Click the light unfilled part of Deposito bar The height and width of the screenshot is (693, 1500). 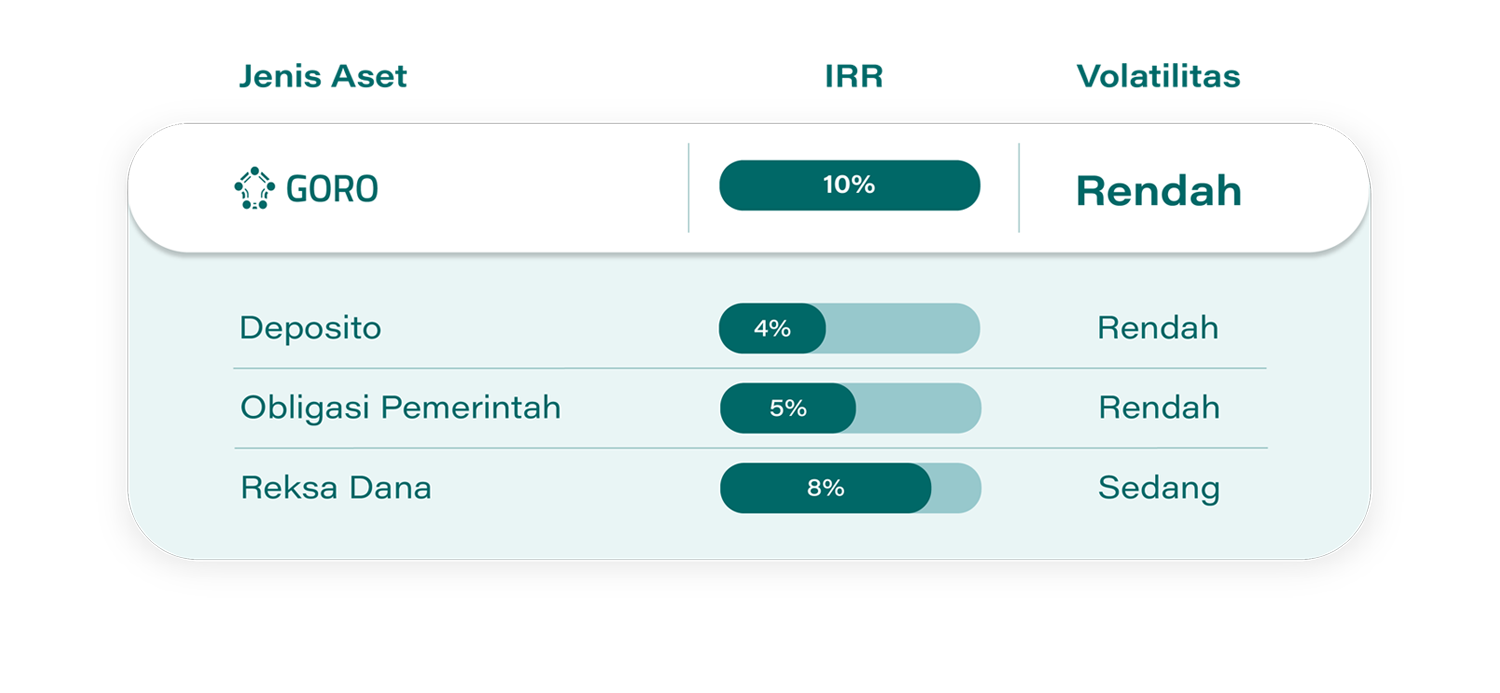(x=902, y=328)
